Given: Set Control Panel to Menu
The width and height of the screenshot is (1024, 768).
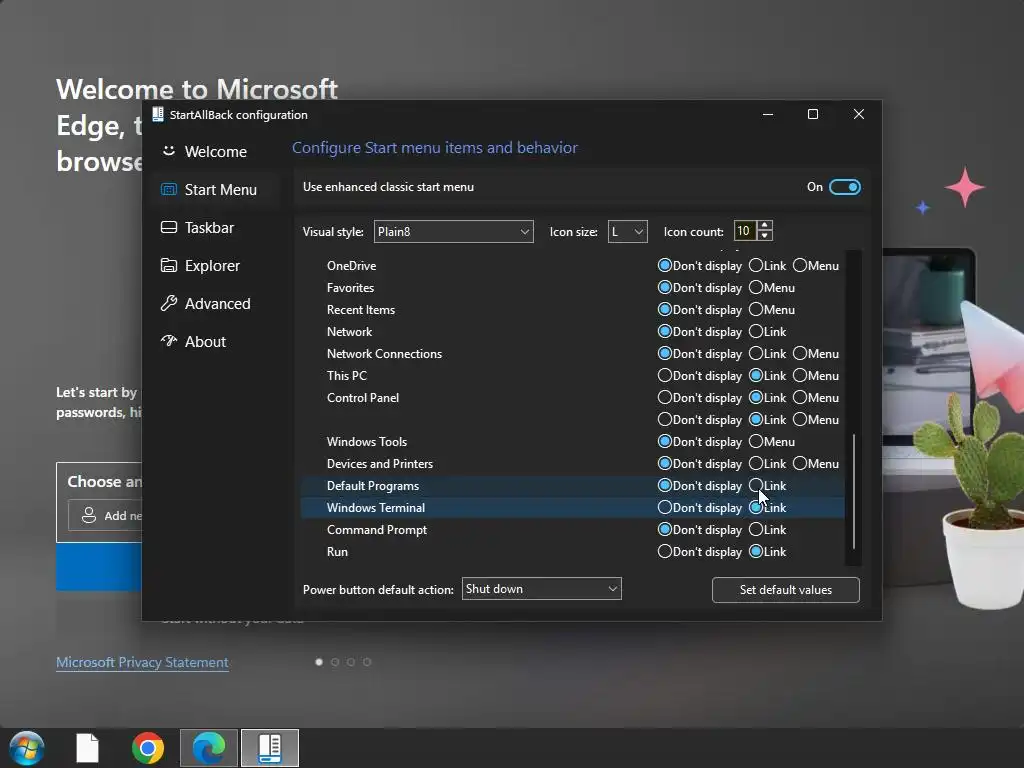Looking at the screenshot, I should pos(800,398).
